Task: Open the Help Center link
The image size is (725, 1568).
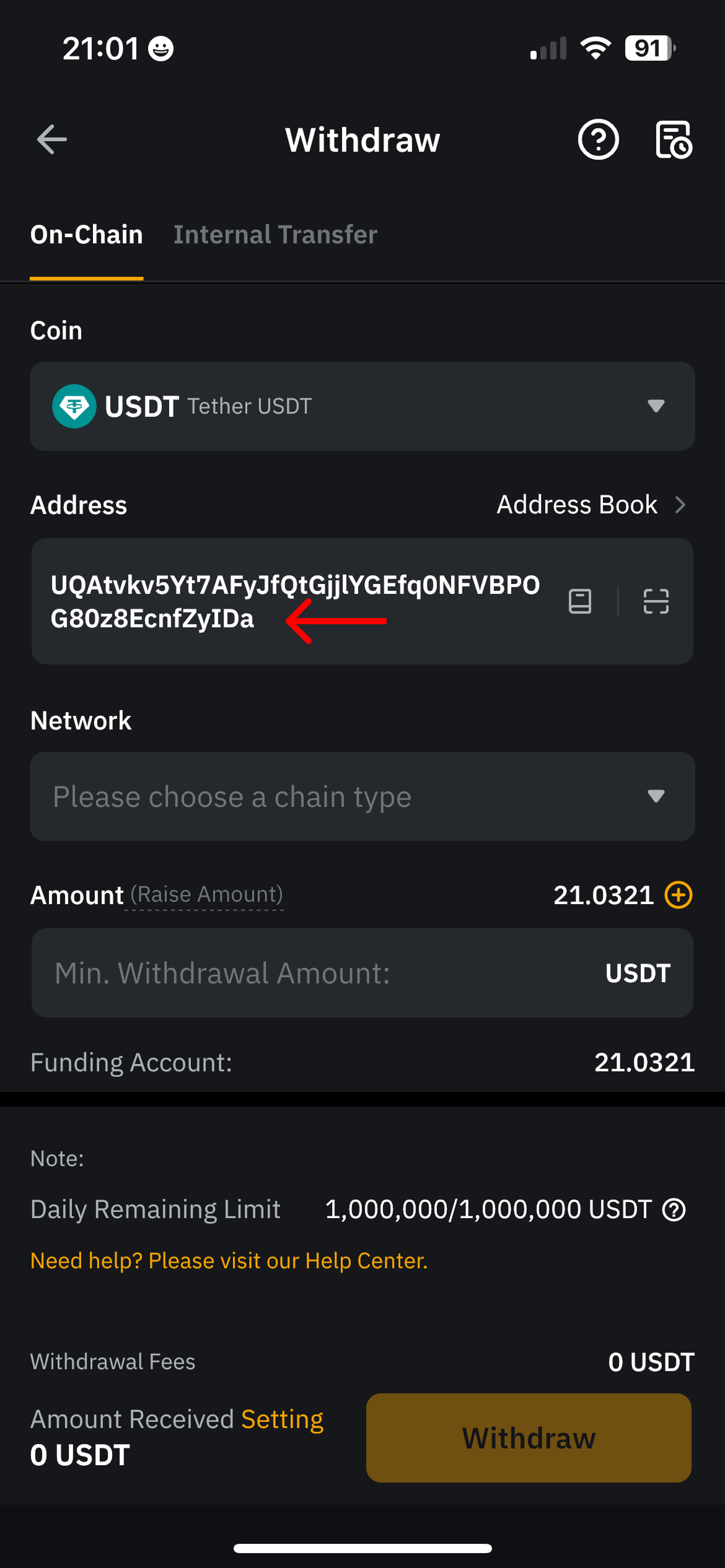Action: [x=229, y=1261]
